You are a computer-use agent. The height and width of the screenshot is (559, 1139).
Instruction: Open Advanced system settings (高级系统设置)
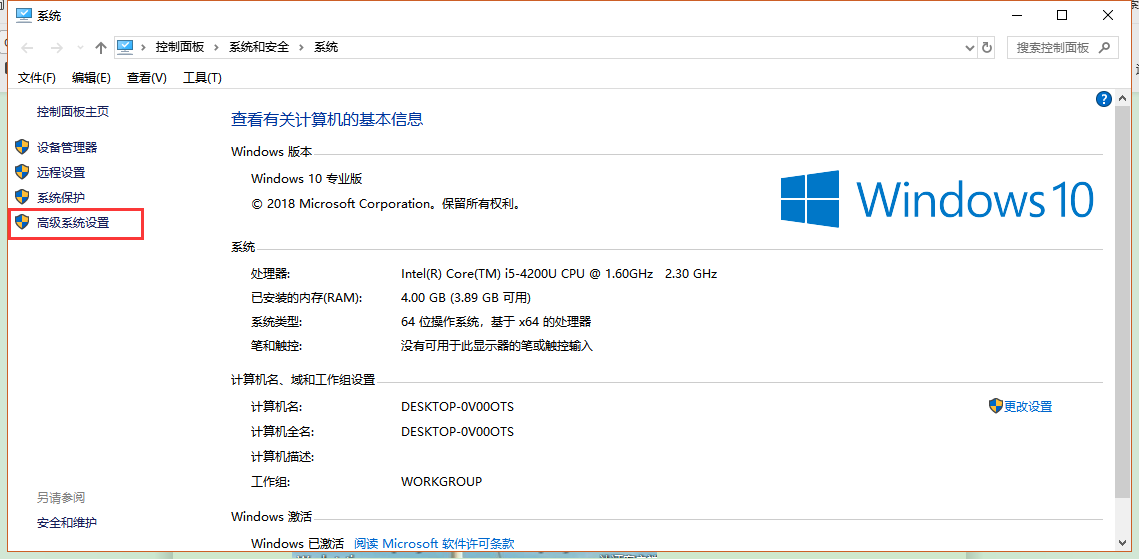pos(73,223)
